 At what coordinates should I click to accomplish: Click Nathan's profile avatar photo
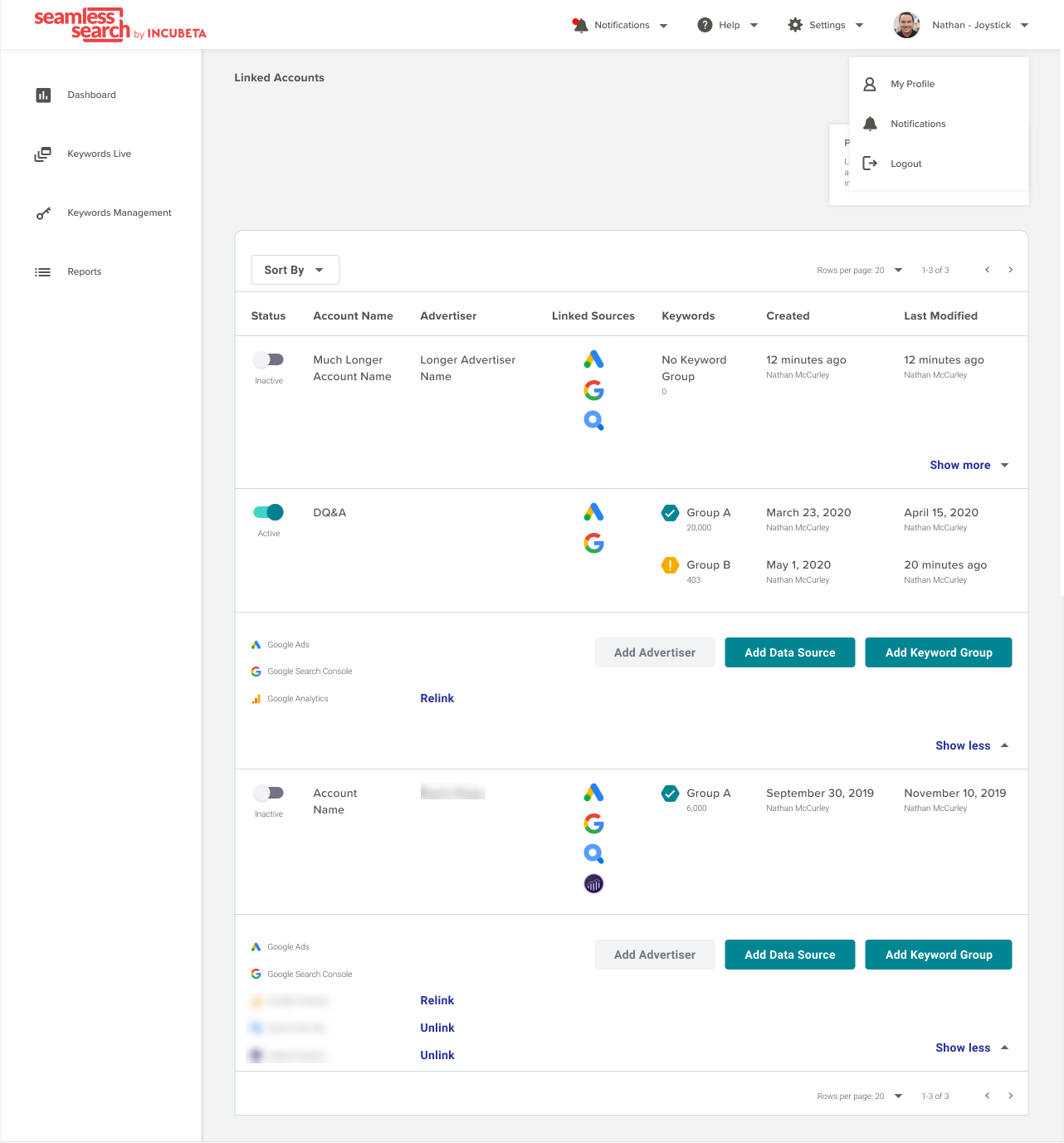tap(906, 25)
